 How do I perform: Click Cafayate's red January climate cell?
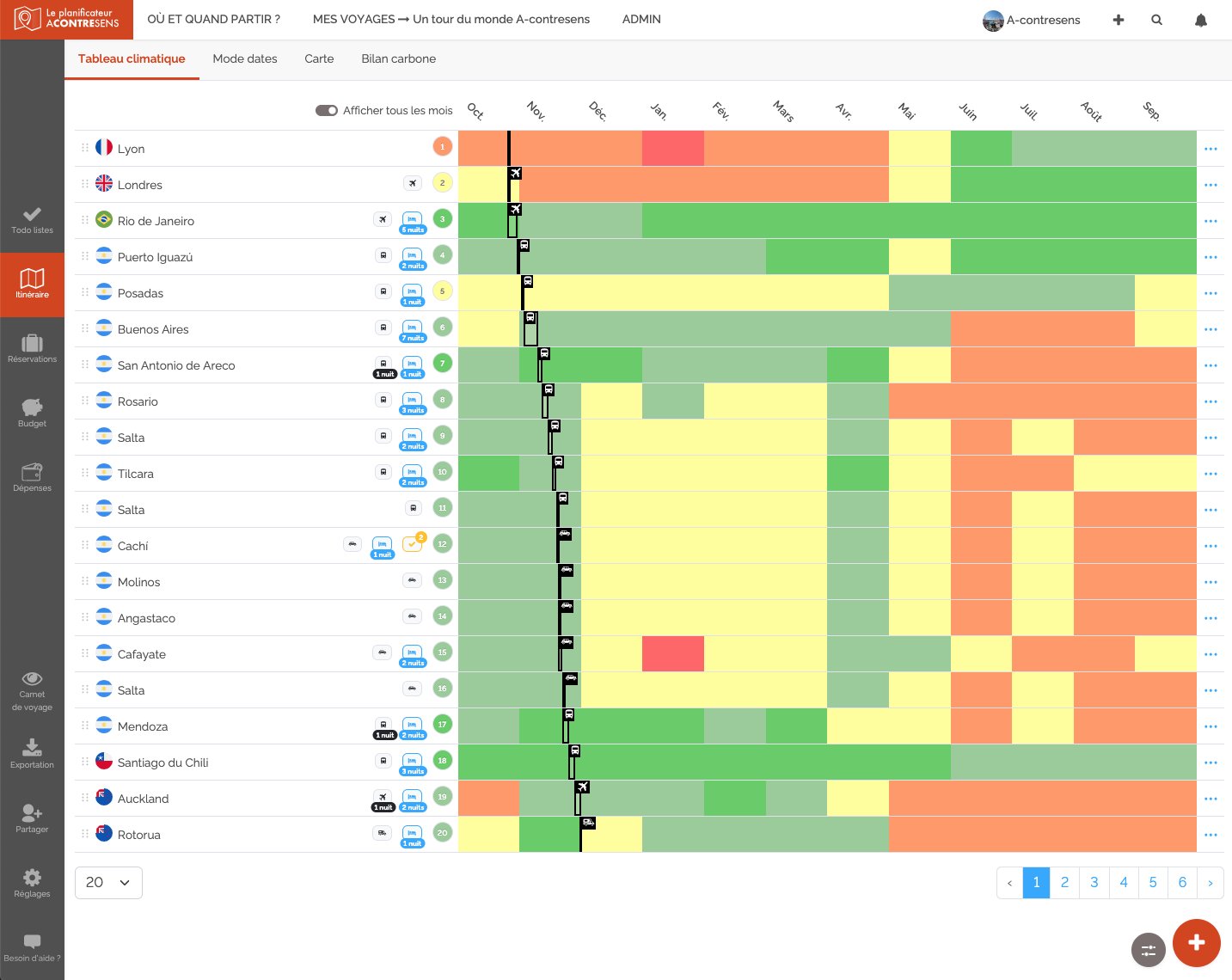tap(673, 654)
